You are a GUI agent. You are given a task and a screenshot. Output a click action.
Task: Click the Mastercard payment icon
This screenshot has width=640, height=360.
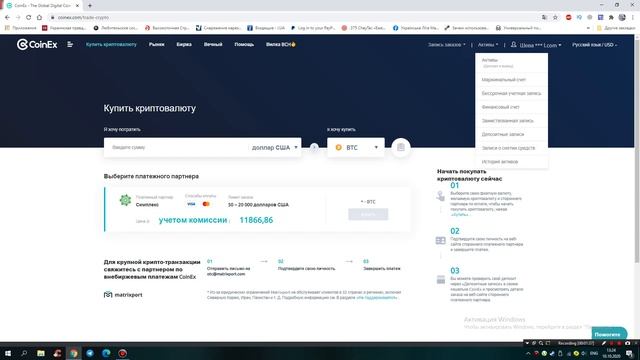tap(206, 204)
